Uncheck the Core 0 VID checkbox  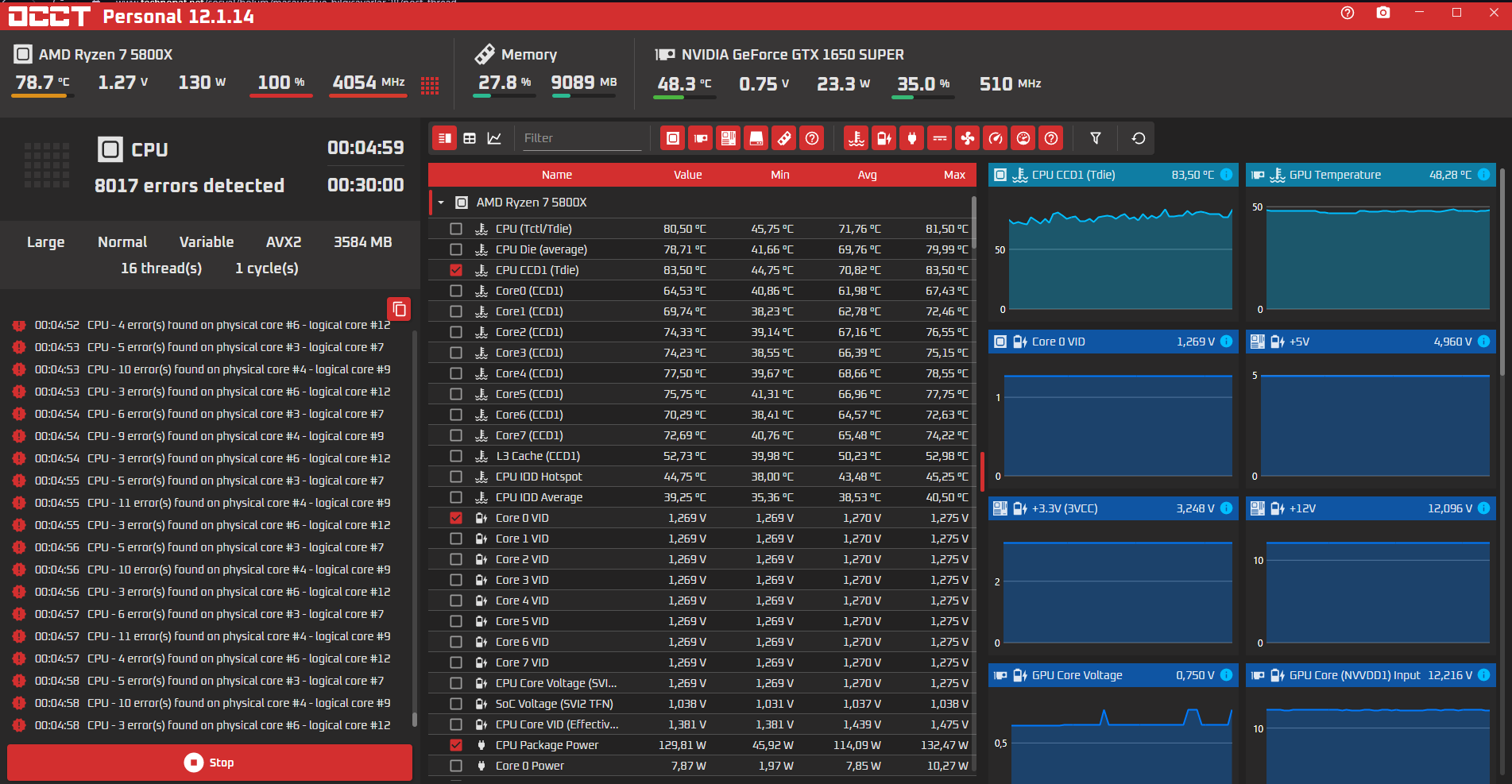click(456, 518)
